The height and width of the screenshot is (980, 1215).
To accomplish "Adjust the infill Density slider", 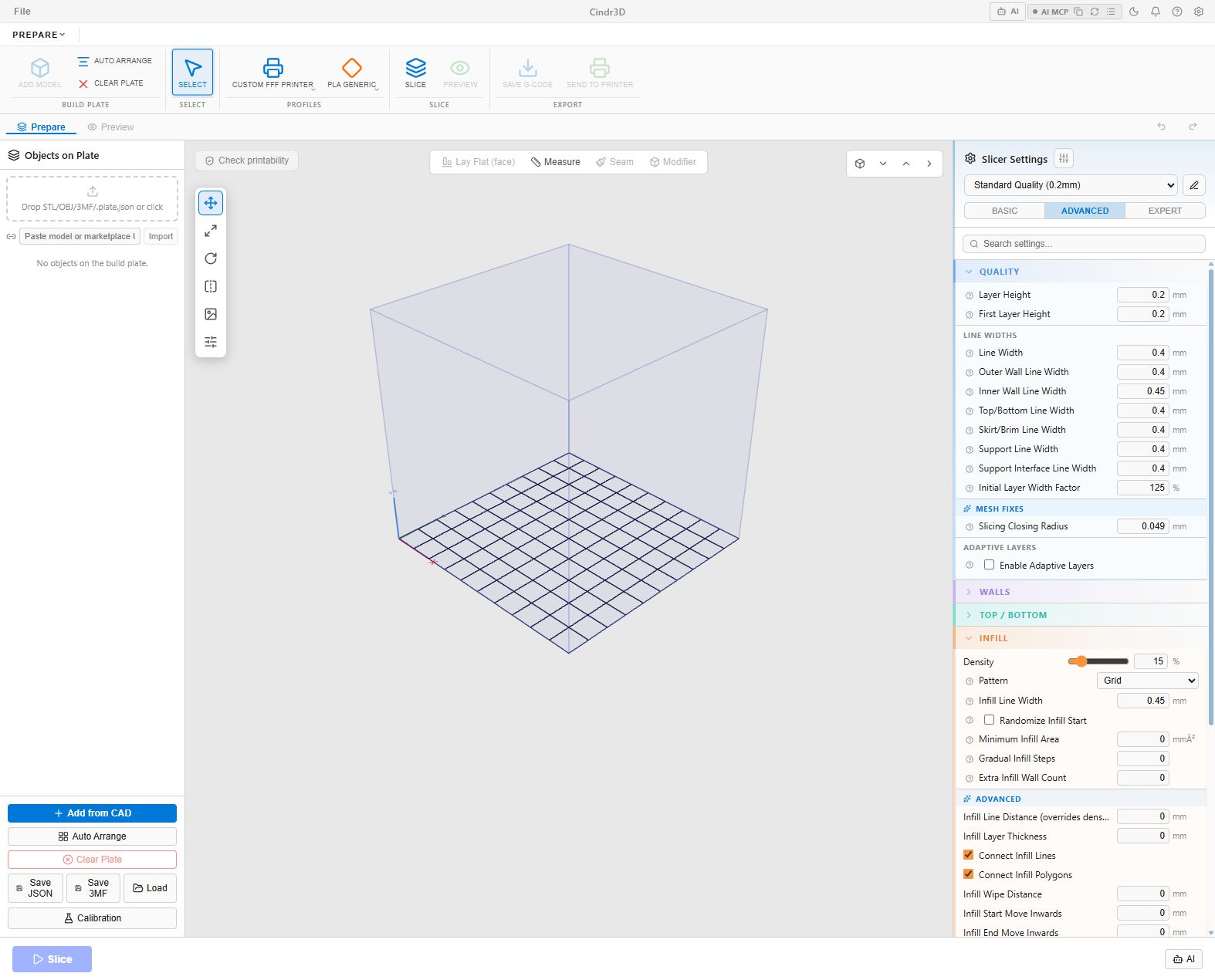I will 1098,661.
